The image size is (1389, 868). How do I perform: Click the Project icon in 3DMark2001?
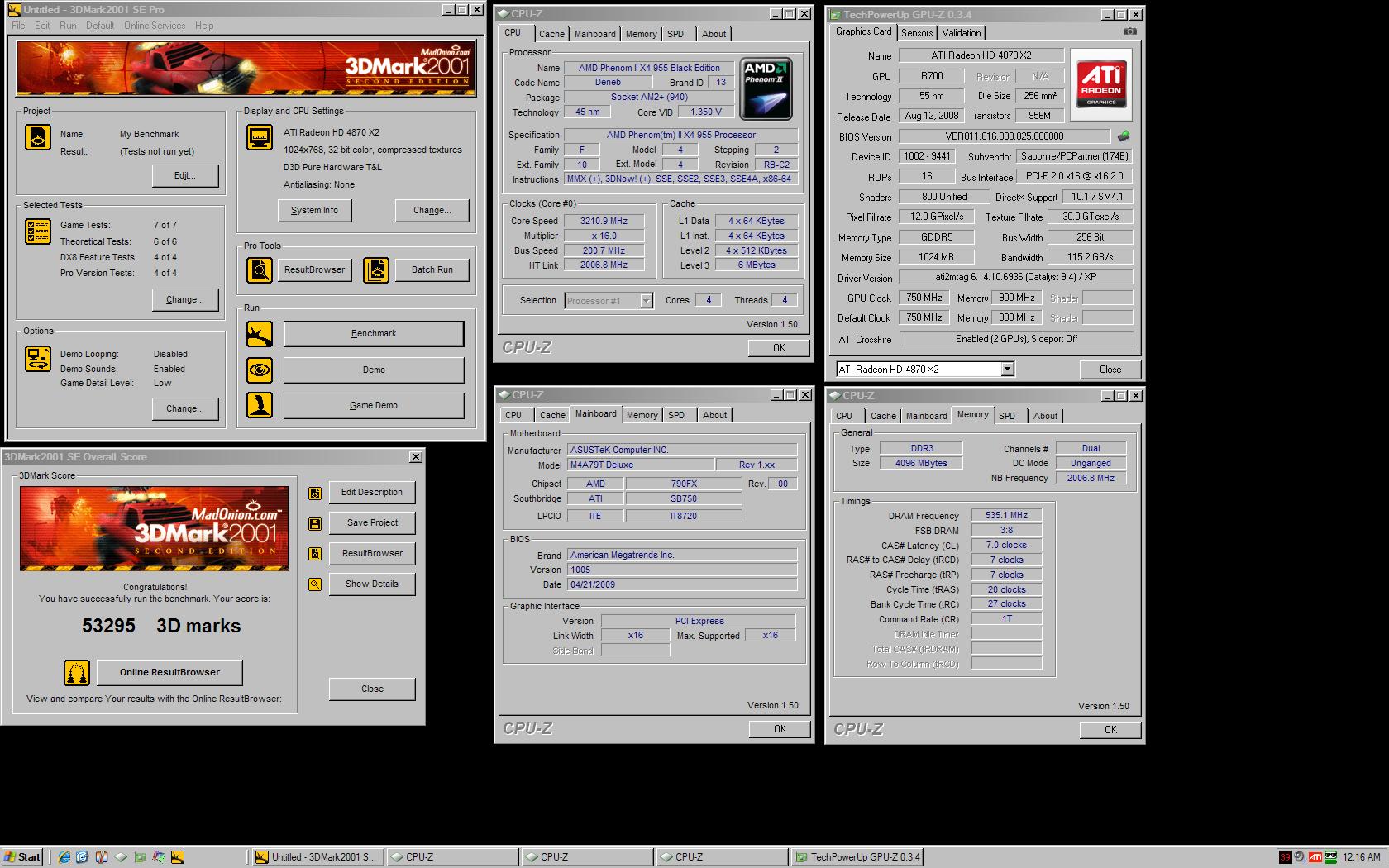pos(38,136)
